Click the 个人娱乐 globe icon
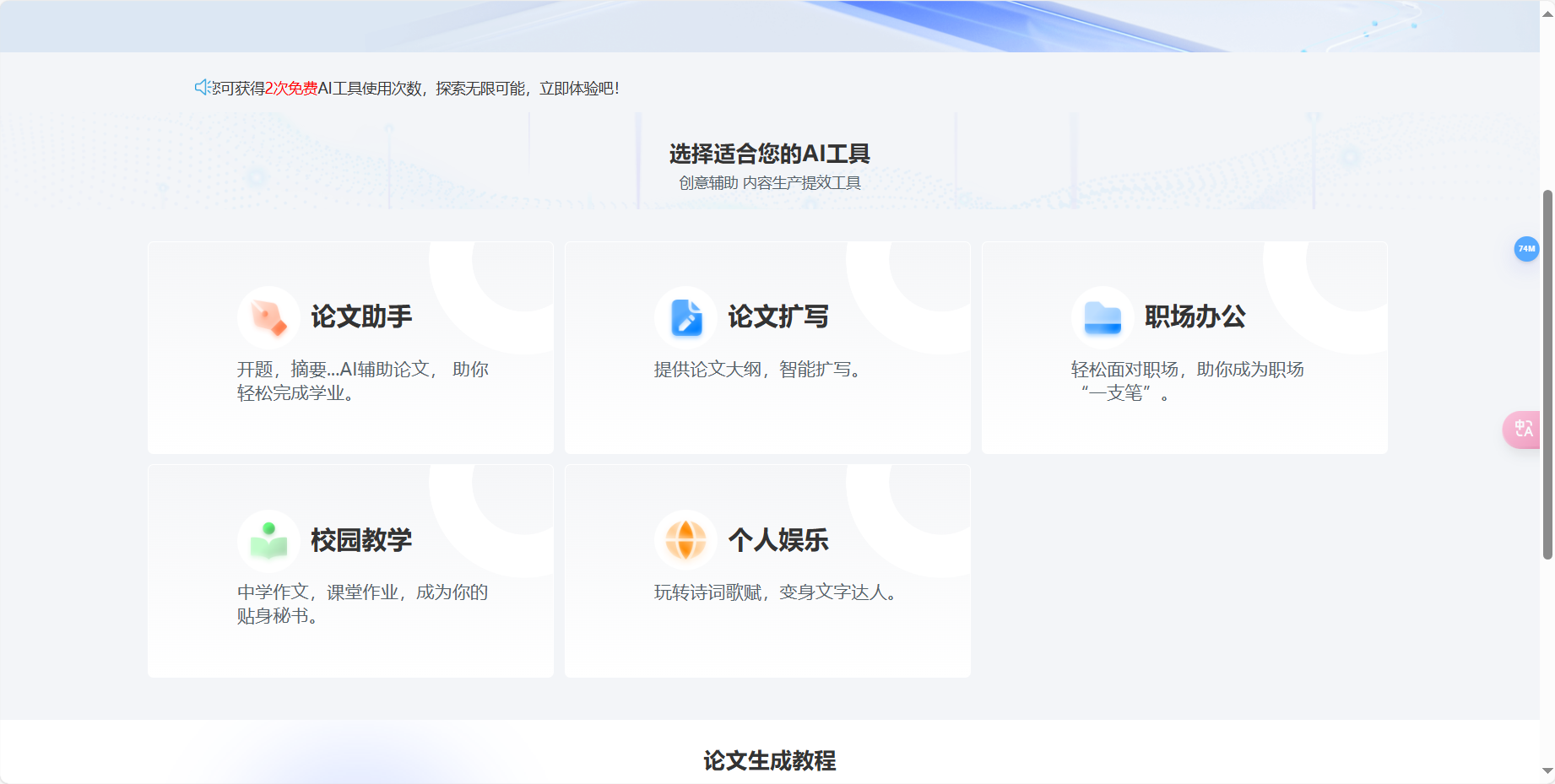 coord(685,541)
